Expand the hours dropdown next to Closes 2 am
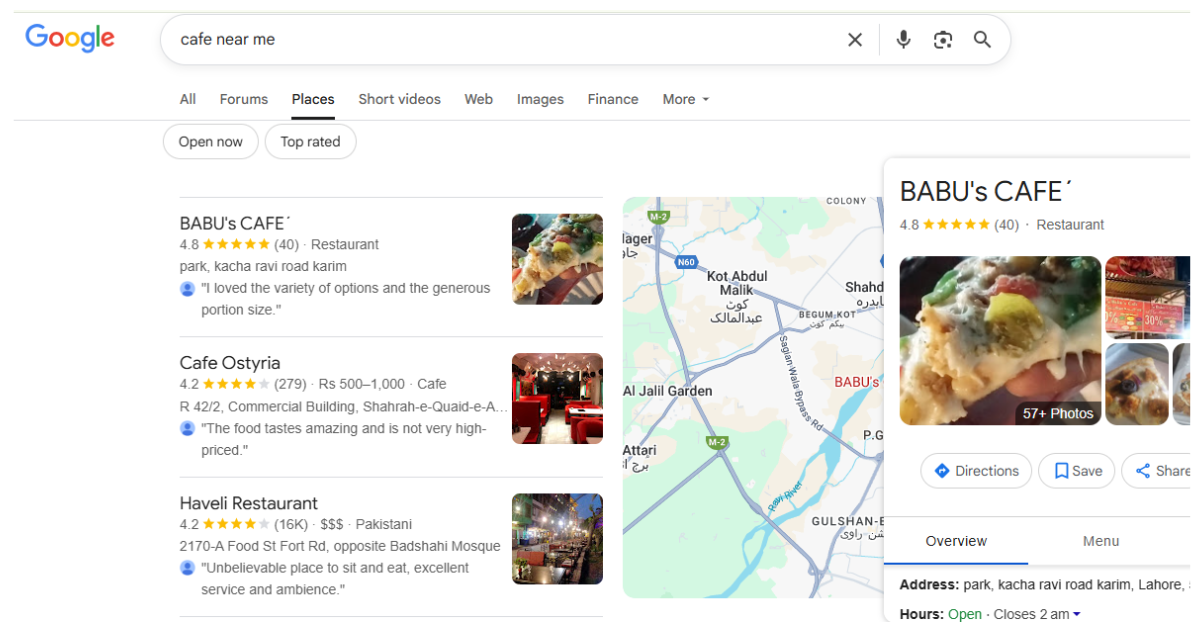Image resolution: width=1200 pixels, height=630 pixels. (1077, 614)
